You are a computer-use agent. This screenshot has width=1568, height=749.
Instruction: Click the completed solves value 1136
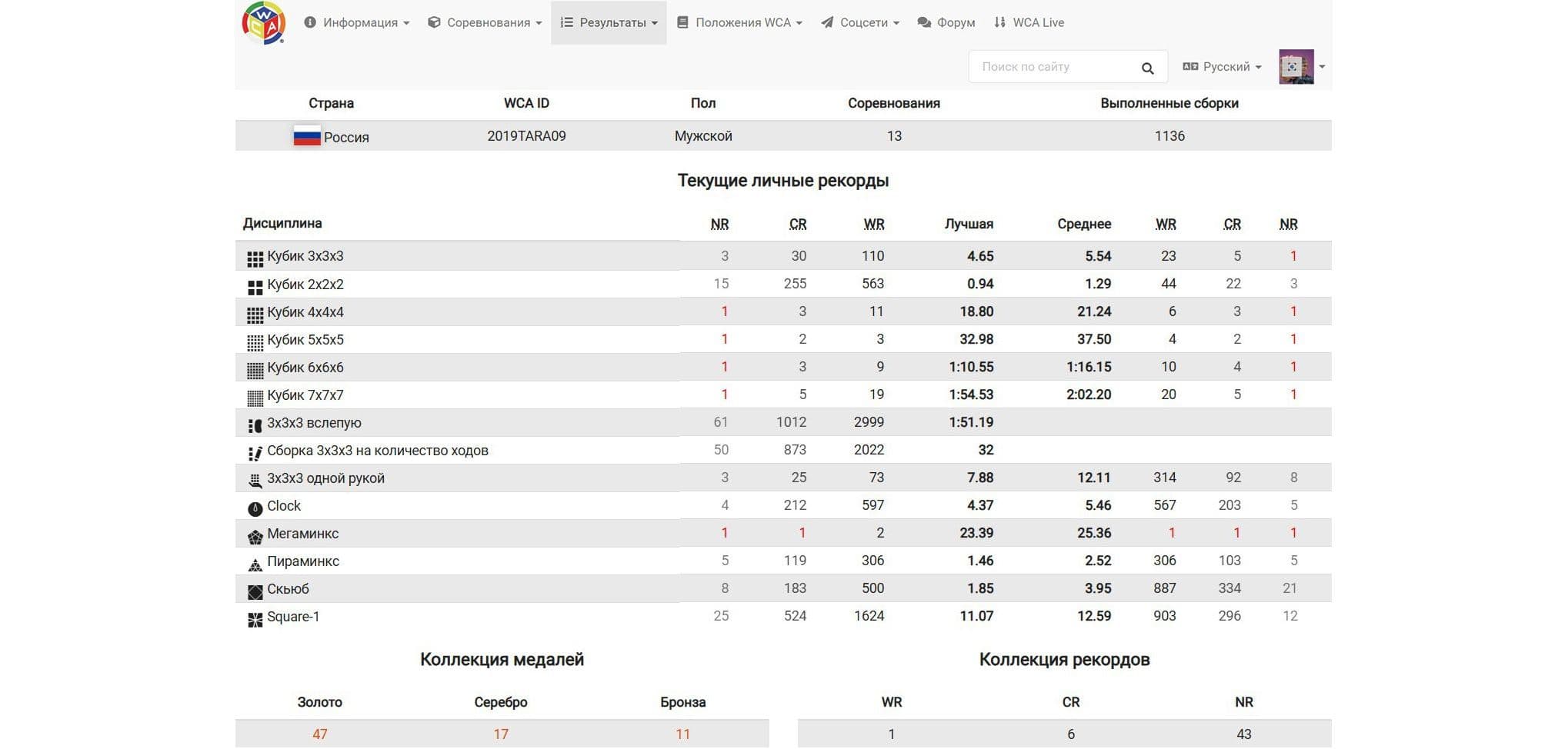(x=1169, y=136)
